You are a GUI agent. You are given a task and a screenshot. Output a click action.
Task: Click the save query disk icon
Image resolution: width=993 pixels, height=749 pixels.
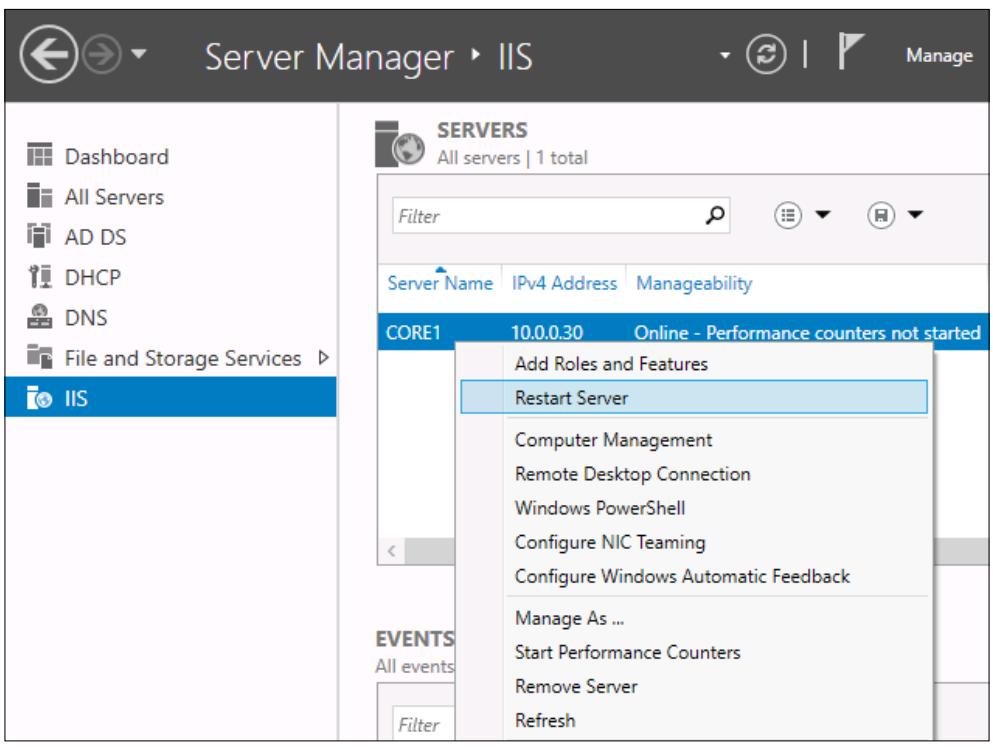click(880, 215)
